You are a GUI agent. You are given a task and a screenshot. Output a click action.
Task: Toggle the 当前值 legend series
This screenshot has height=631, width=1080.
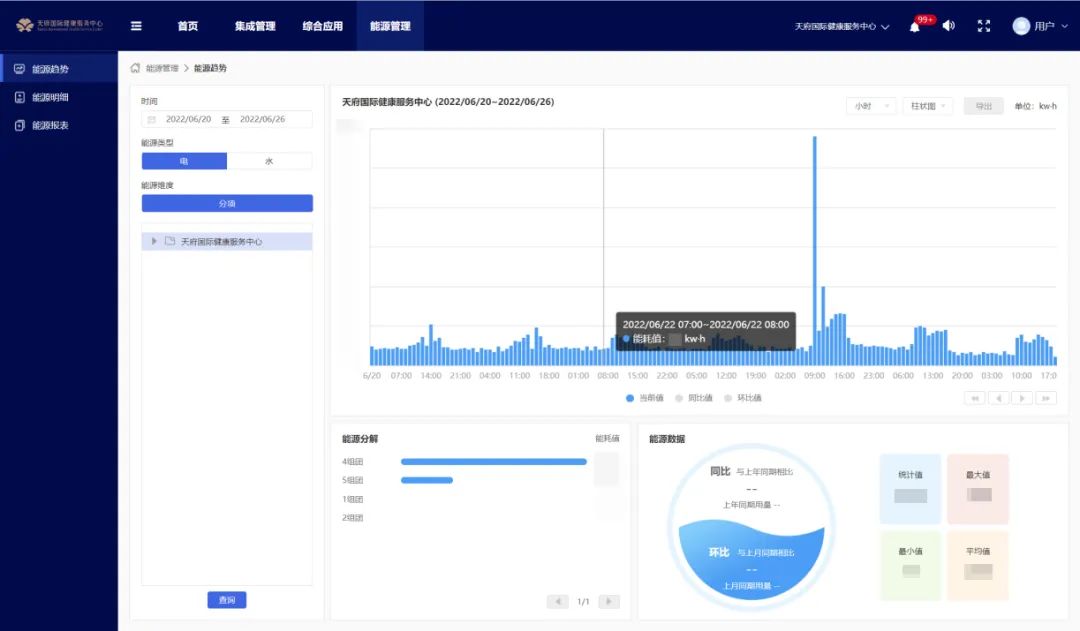tap(645, 398)
